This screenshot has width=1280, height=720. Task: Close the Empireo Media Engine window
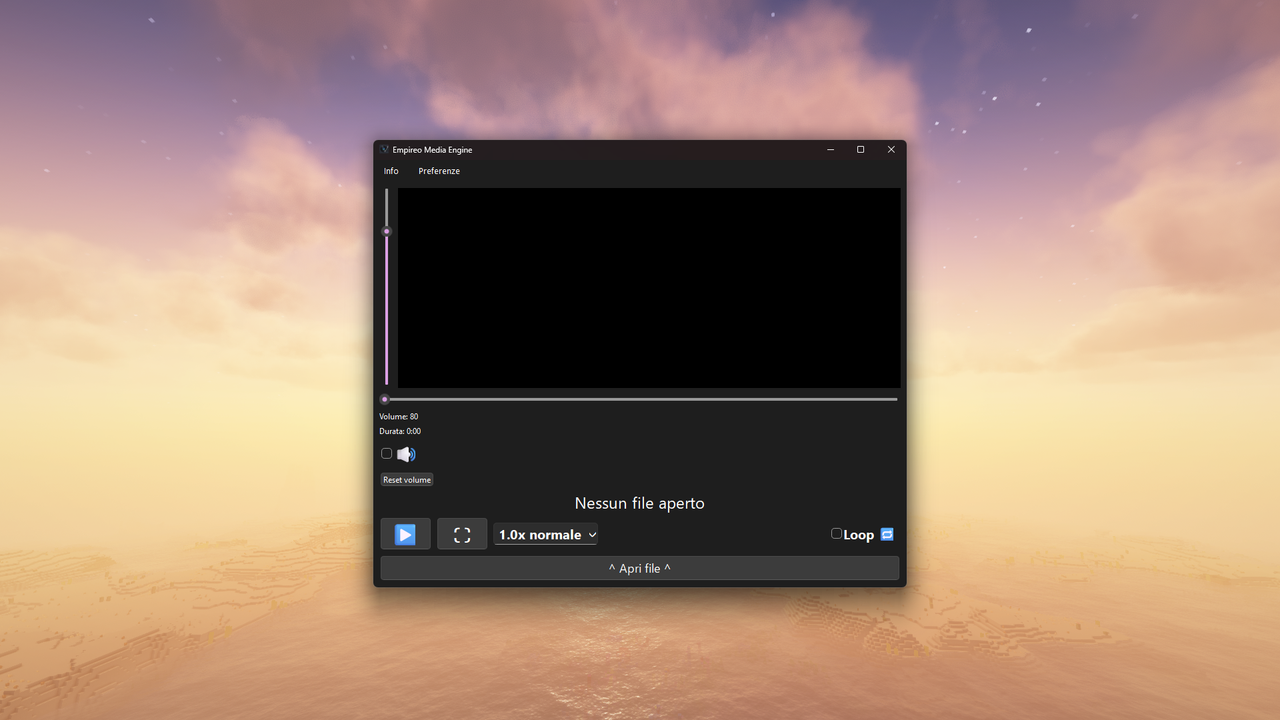click(891, 150)
